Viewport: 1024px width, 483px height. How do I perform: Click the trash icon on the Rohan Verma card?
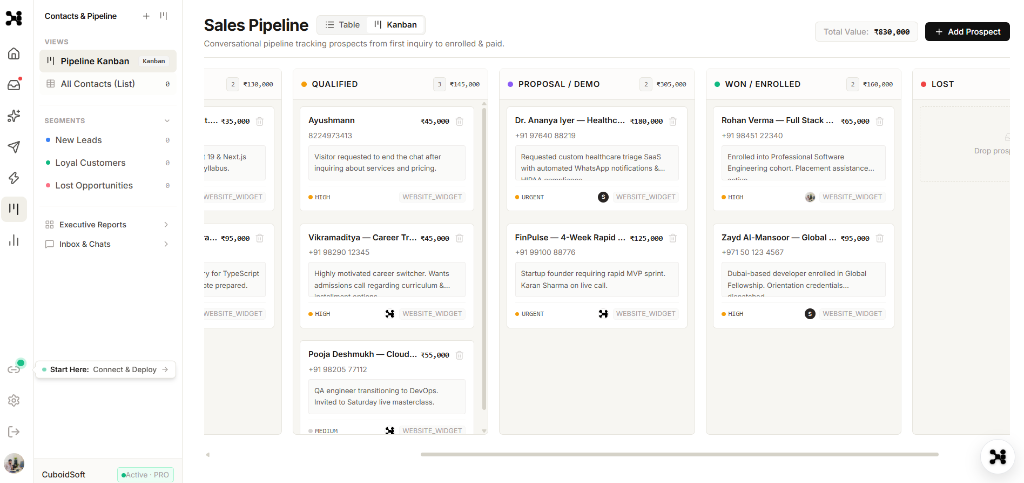[x=880, y=121]
